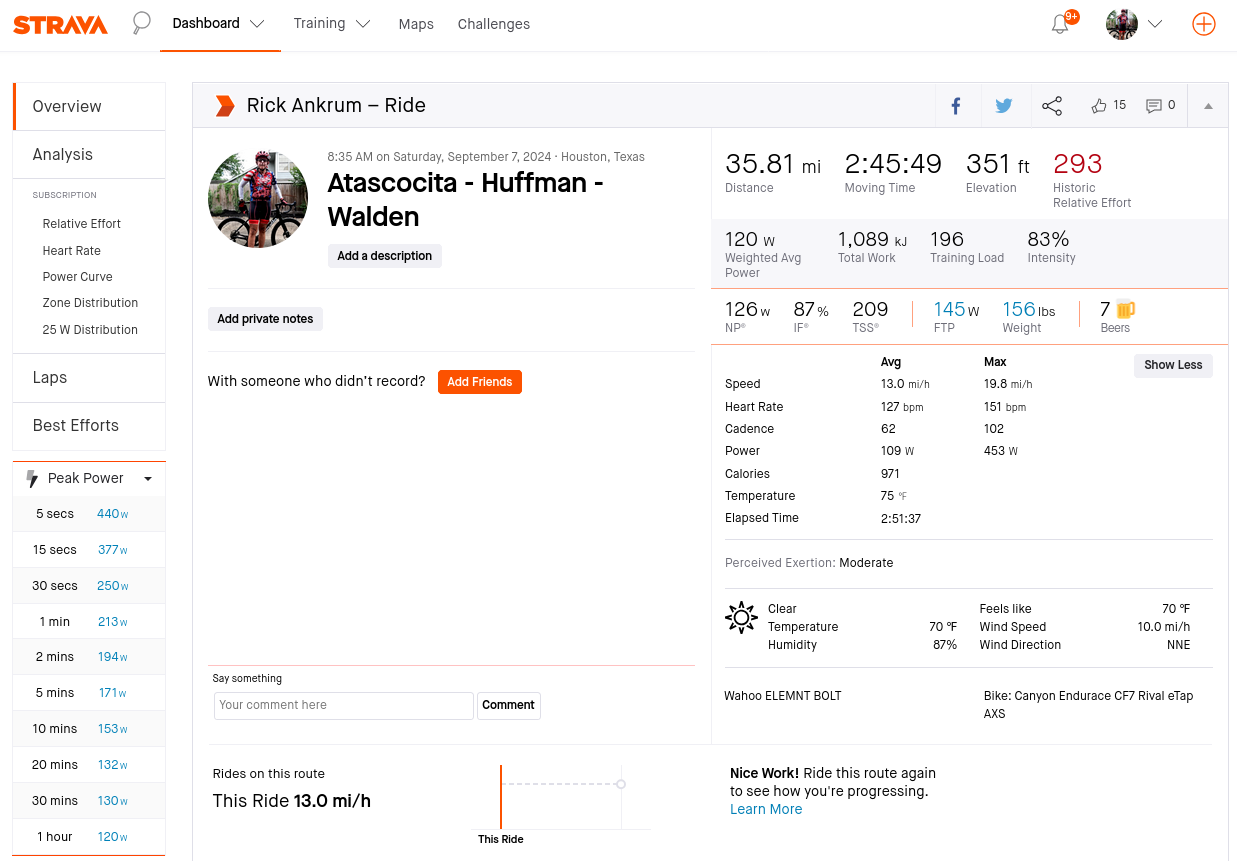The height and width of the screenshot is (861, 1237).
Task: Open the Laps sidebar tab
Action: click(x=89, y=377)
